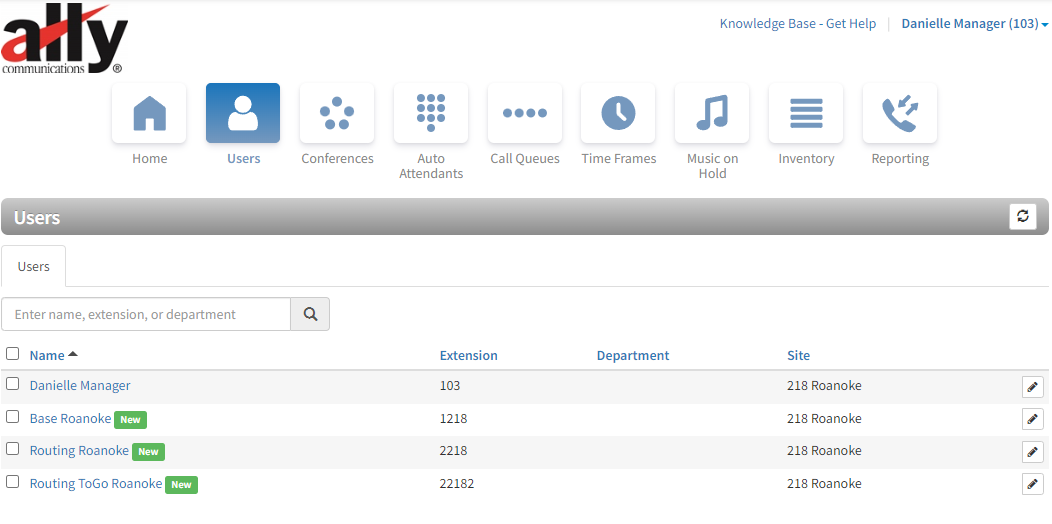Go to Auto Attendants keypad icon
Screen dimensions: 1052x524
[x=431, y=113]
